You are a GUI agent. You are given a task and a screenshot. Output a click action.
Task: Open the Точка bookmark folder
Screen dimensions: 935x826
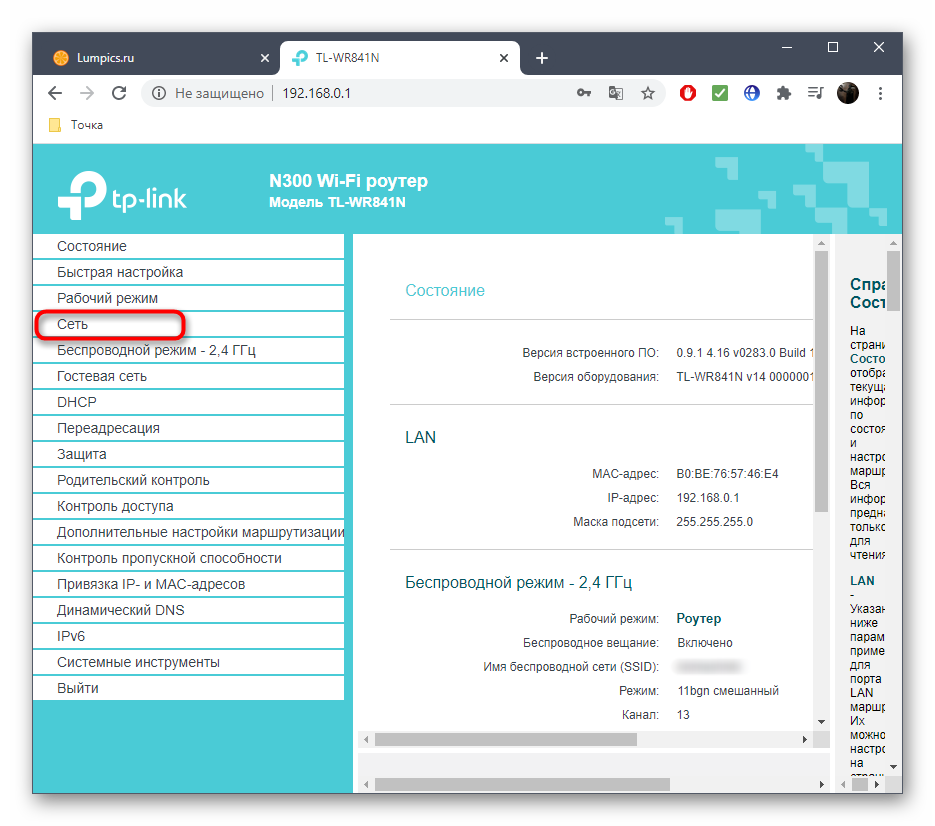[76, 125]
